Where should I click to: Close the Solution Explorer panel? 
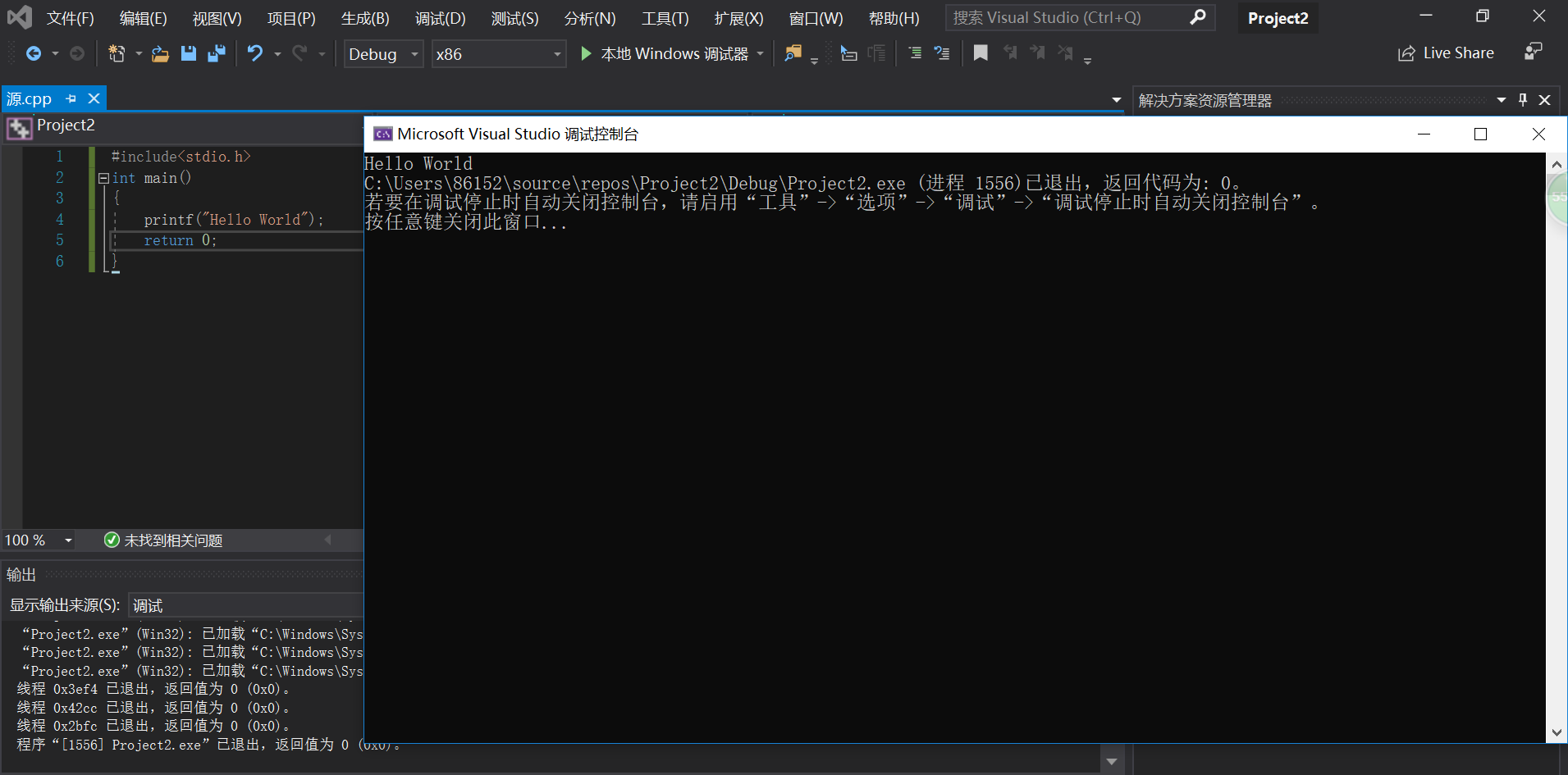(1545, 100)
